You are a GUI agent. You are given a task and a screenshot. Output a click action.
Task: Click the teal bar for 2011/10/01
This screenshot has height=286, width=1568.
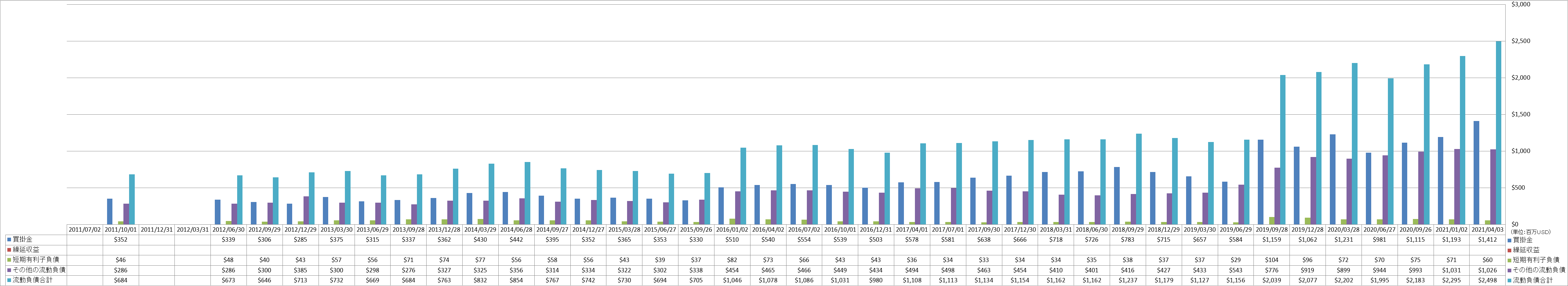tap(132, 199)
